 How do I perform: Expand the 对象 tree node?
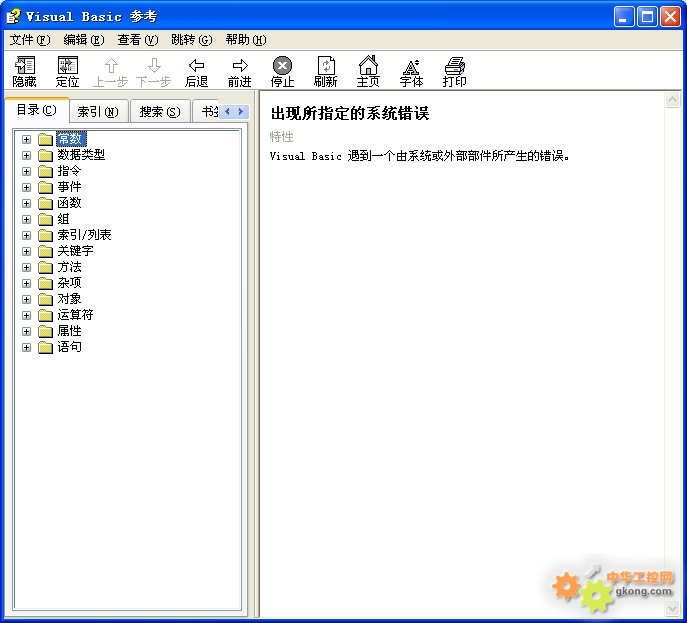pos(26,299)
